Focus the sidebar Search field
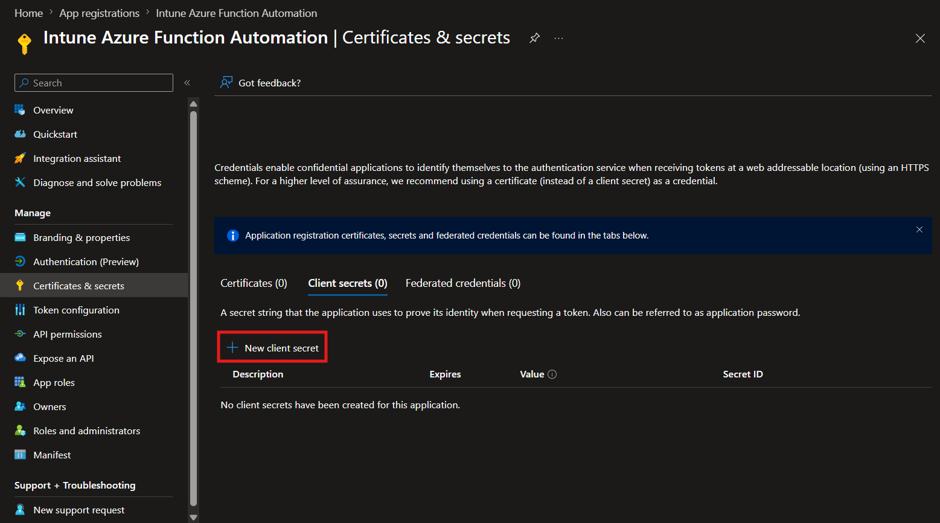Image resolution: width=940 pixels, height=523 pixels. 94,83
